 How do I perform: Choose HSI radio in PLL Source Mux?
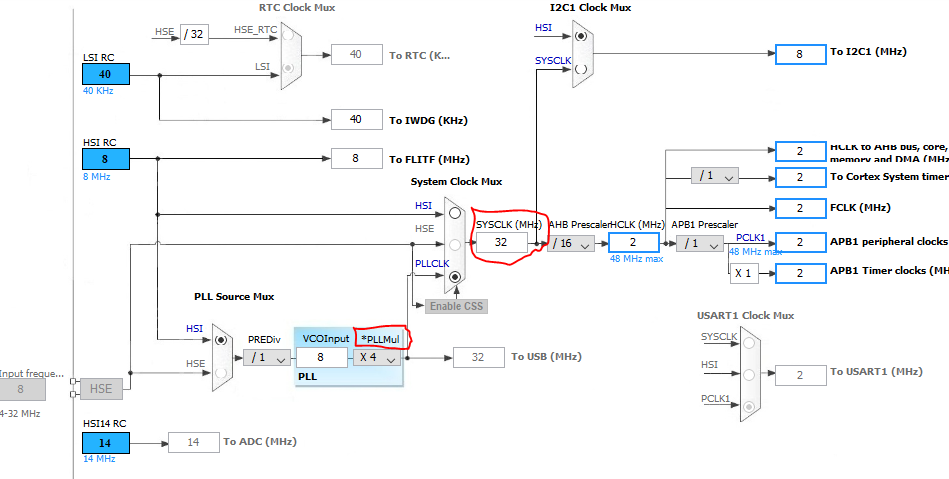pyautogui.click(x=221, y=339)
